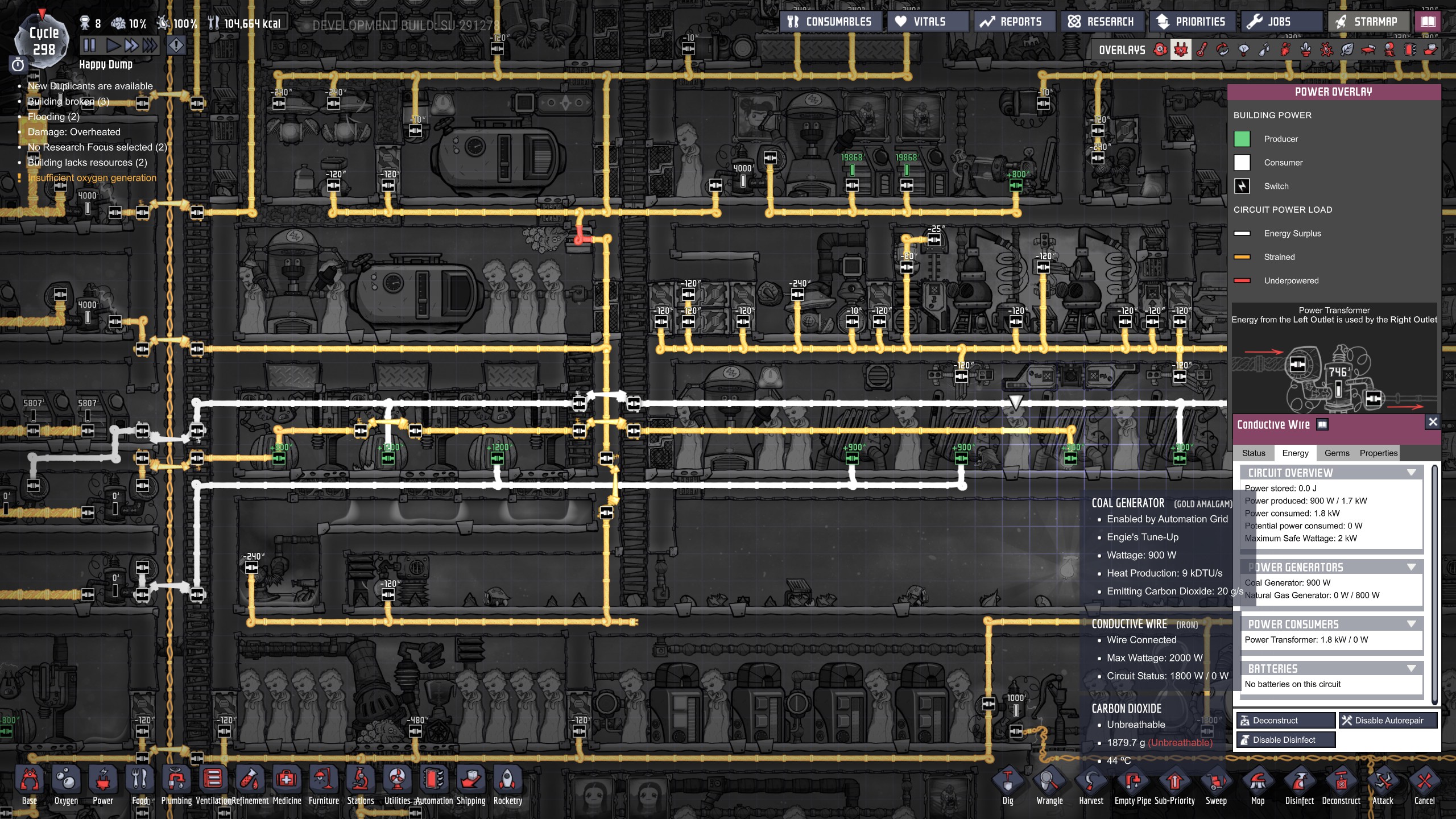Select the Wrangle tool

click(1049, 786)
